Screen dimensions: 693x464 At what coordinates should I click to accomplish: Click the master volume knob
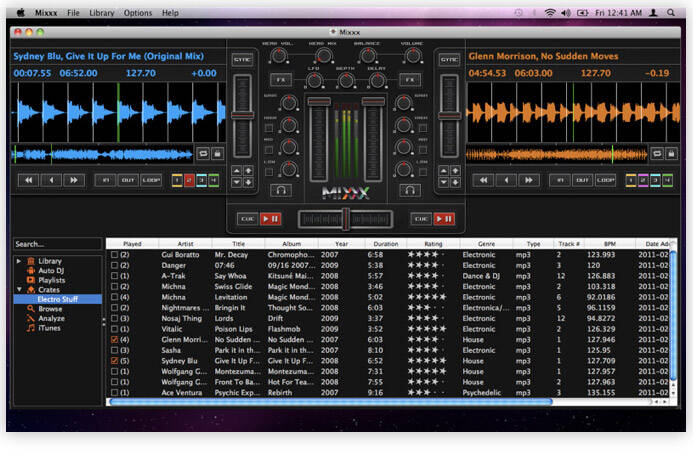pyautogui.click(x=413, y=56)
